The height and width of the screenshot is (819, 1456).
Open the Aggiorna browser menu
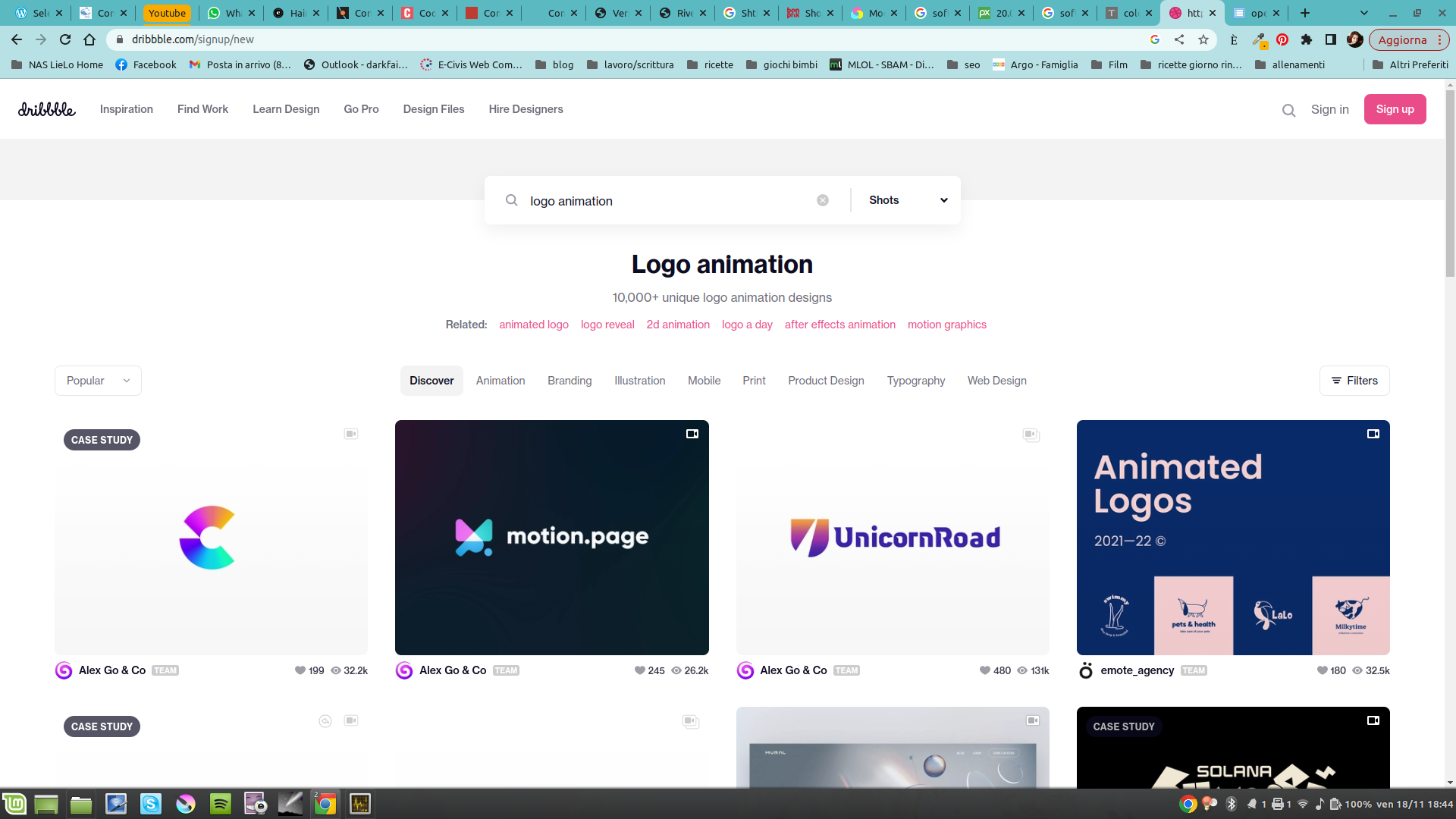point(1409,39)
